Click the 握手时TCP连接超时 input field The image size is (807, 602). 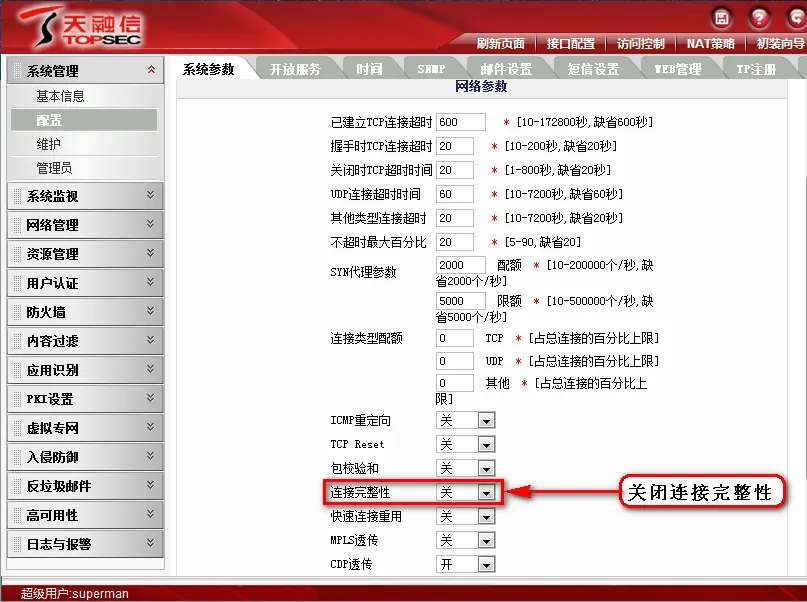pyautogui.click(x=454, y=146)
